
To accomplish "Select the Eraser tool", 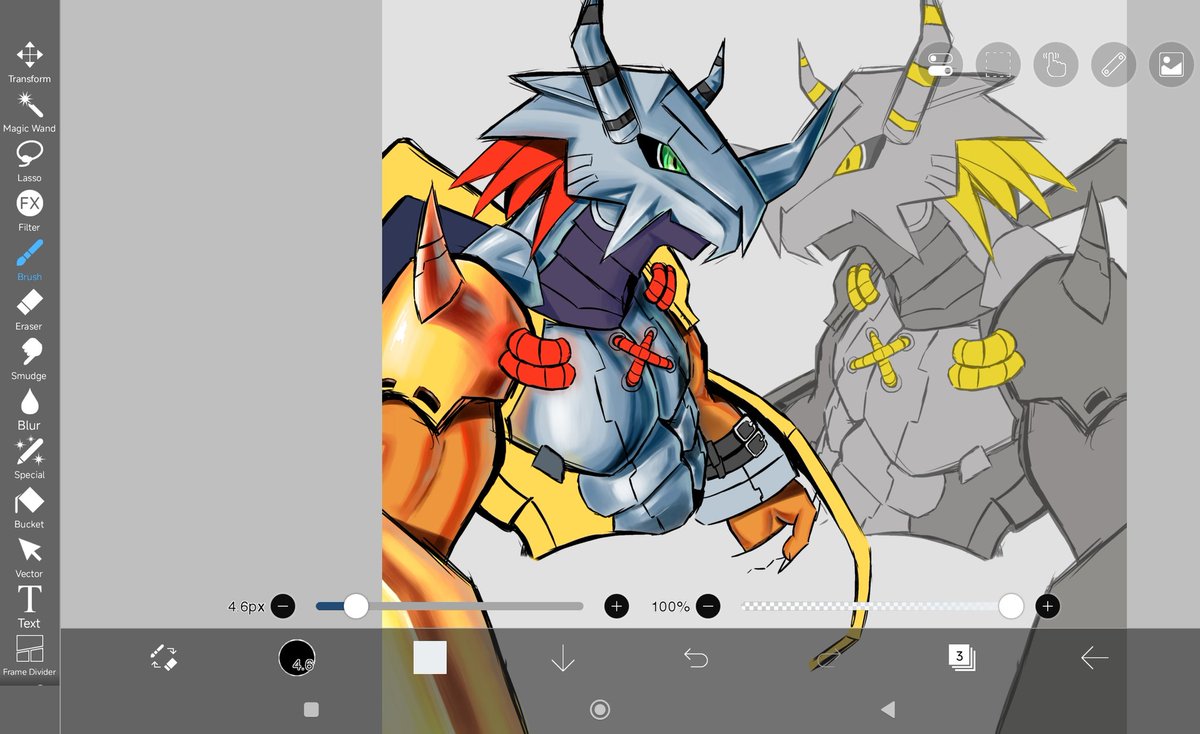I will (x=29, y=310).
